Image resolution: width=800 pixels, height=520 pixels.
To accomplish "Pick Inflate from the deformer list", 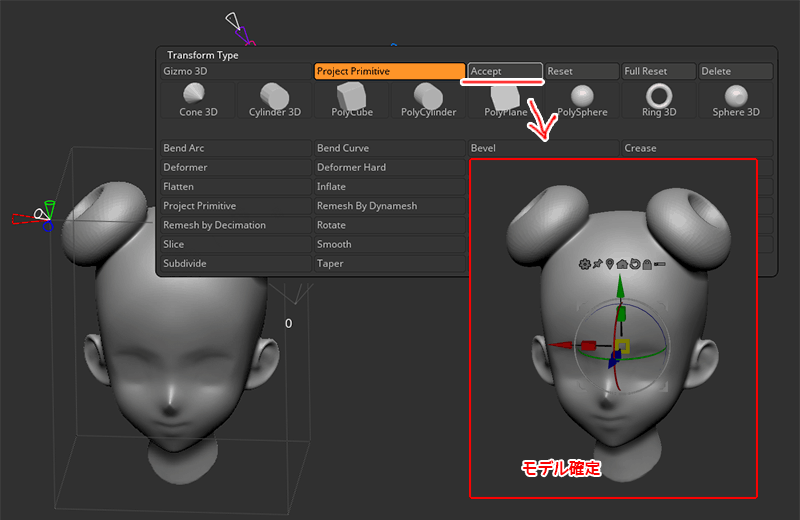I will [389, 187].
